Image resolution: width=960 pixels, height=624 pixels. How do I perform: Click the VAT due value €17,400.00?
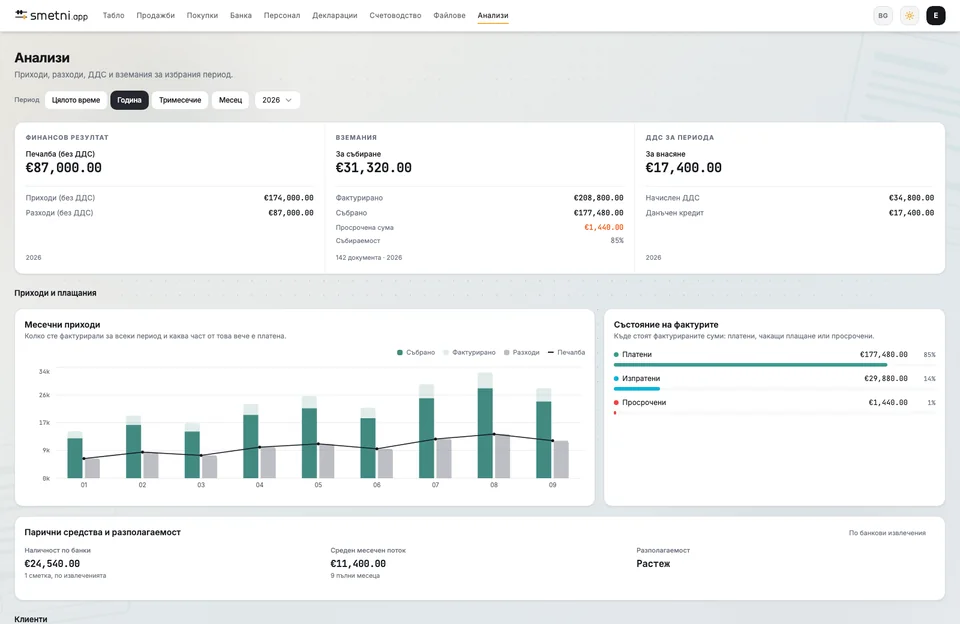pyautogui.click(x=683, y=168)
